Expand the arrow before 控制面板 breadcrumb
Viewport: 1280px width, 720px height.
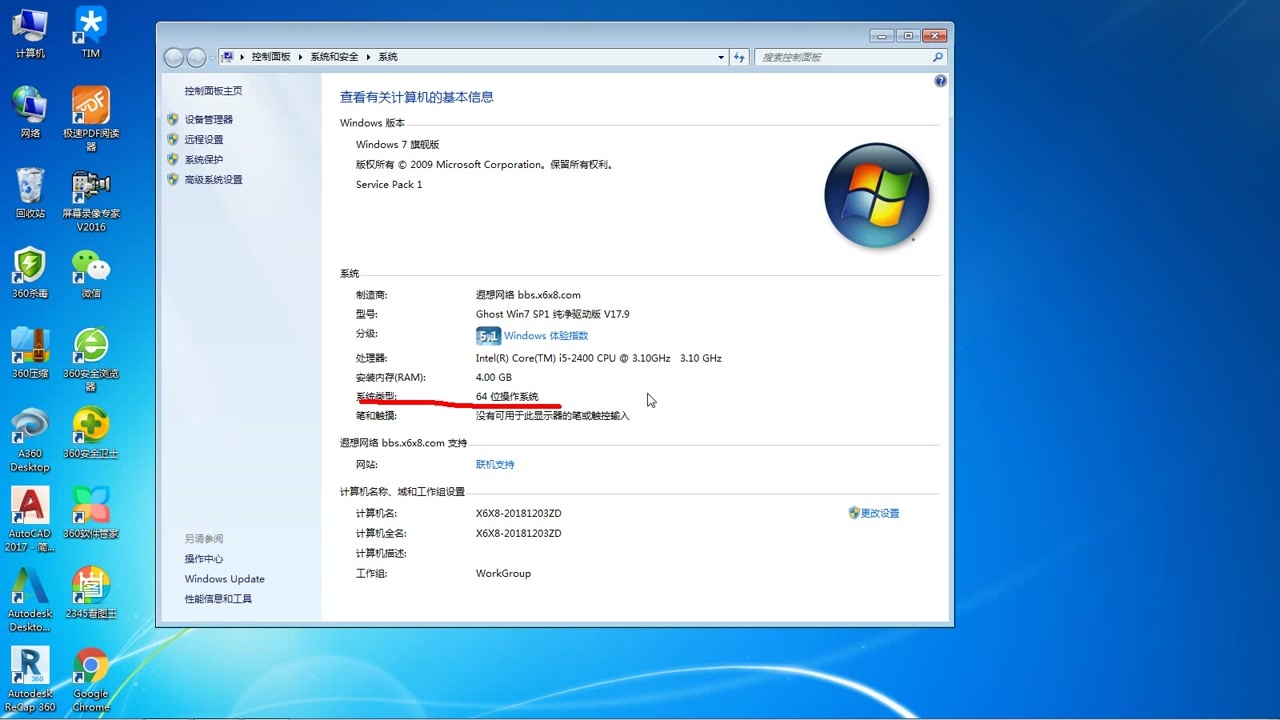(243, 57)
